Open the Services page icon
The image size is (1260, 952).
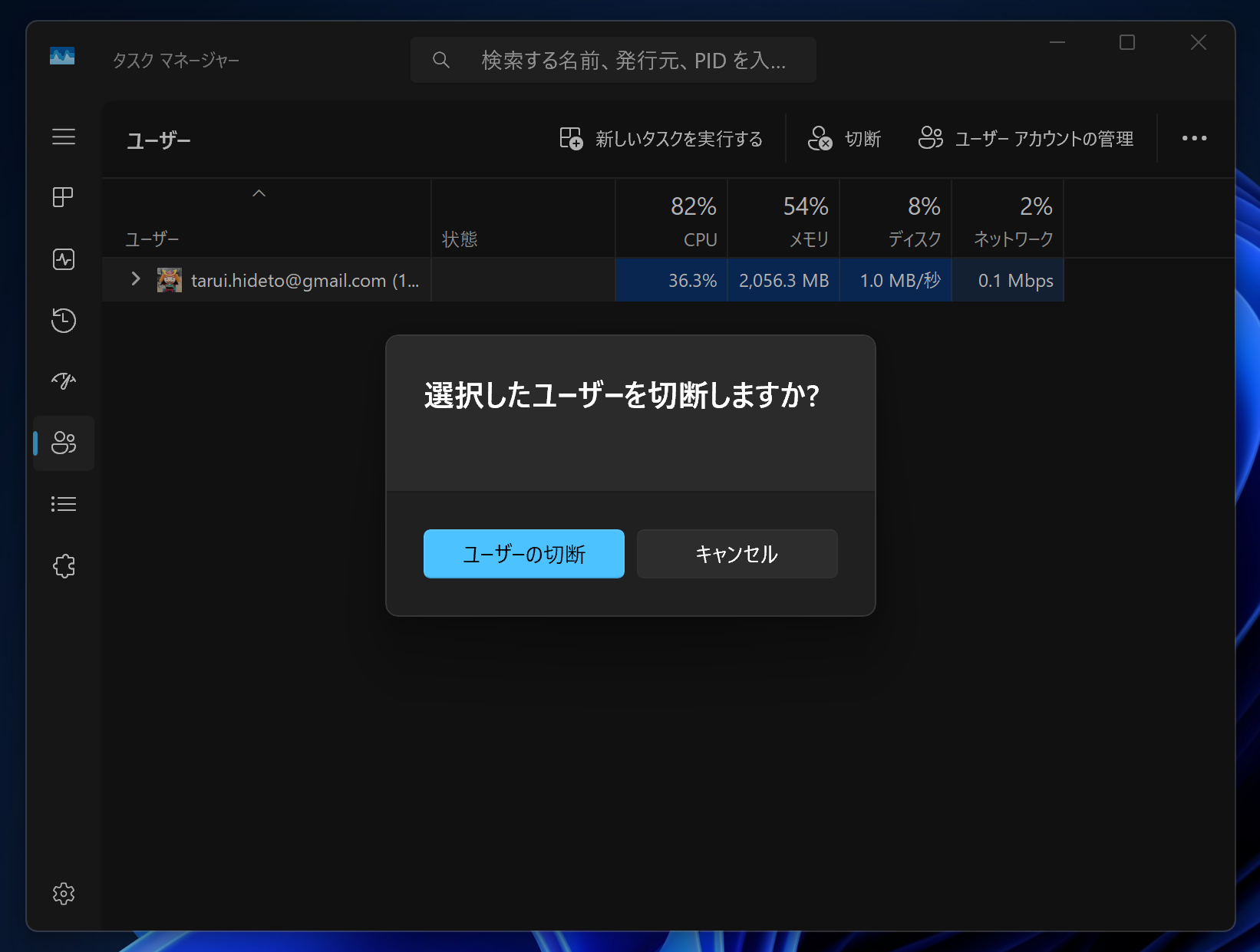64,566
